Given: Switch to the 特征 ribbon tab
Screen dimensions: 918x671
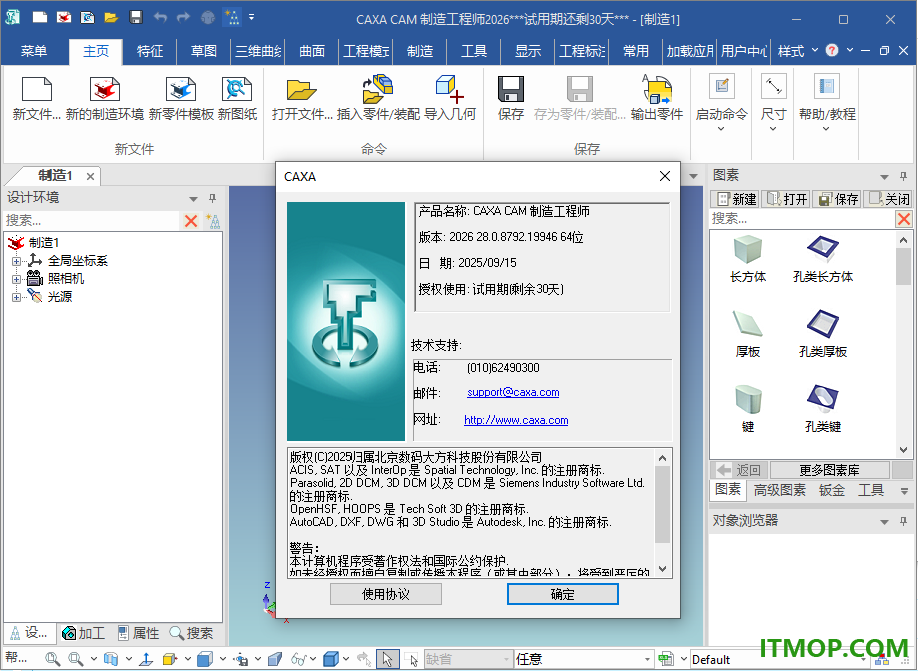Looking at the screenshot, I should coord(150,51).
